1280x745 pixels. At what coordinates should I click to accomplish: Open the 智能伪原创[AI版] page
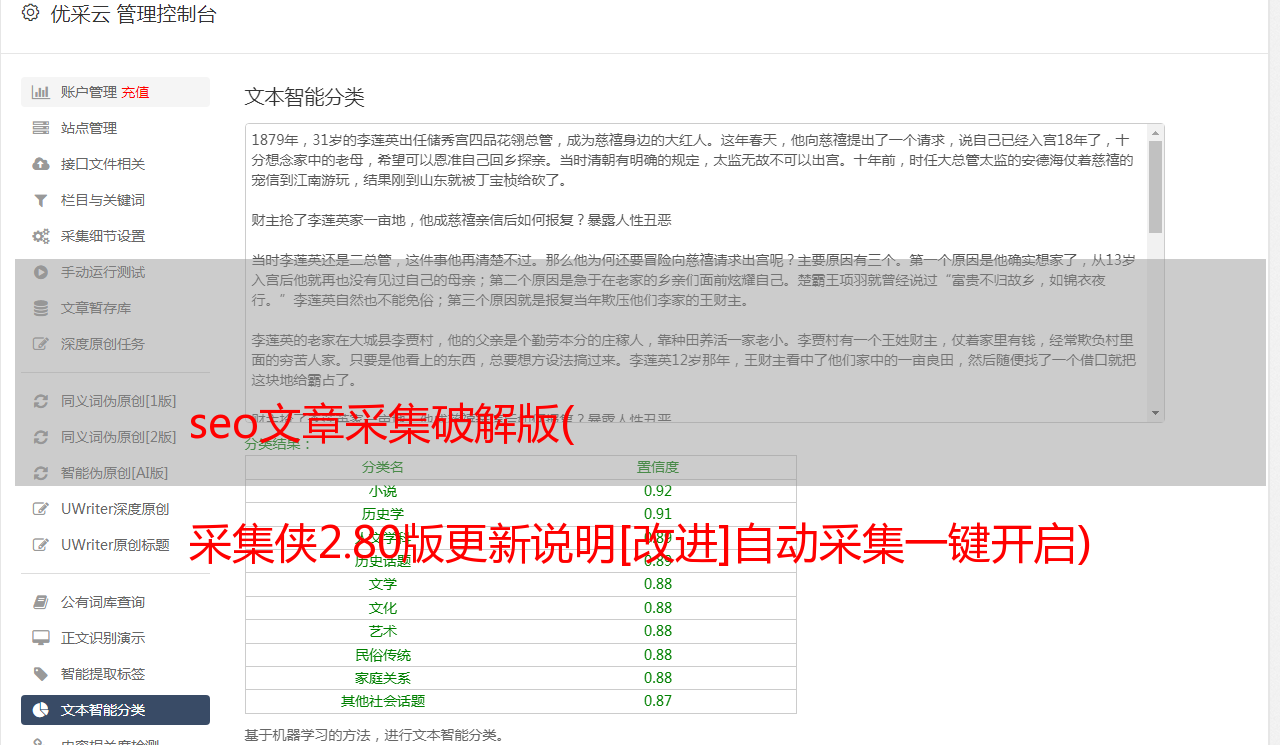(115, 473)
